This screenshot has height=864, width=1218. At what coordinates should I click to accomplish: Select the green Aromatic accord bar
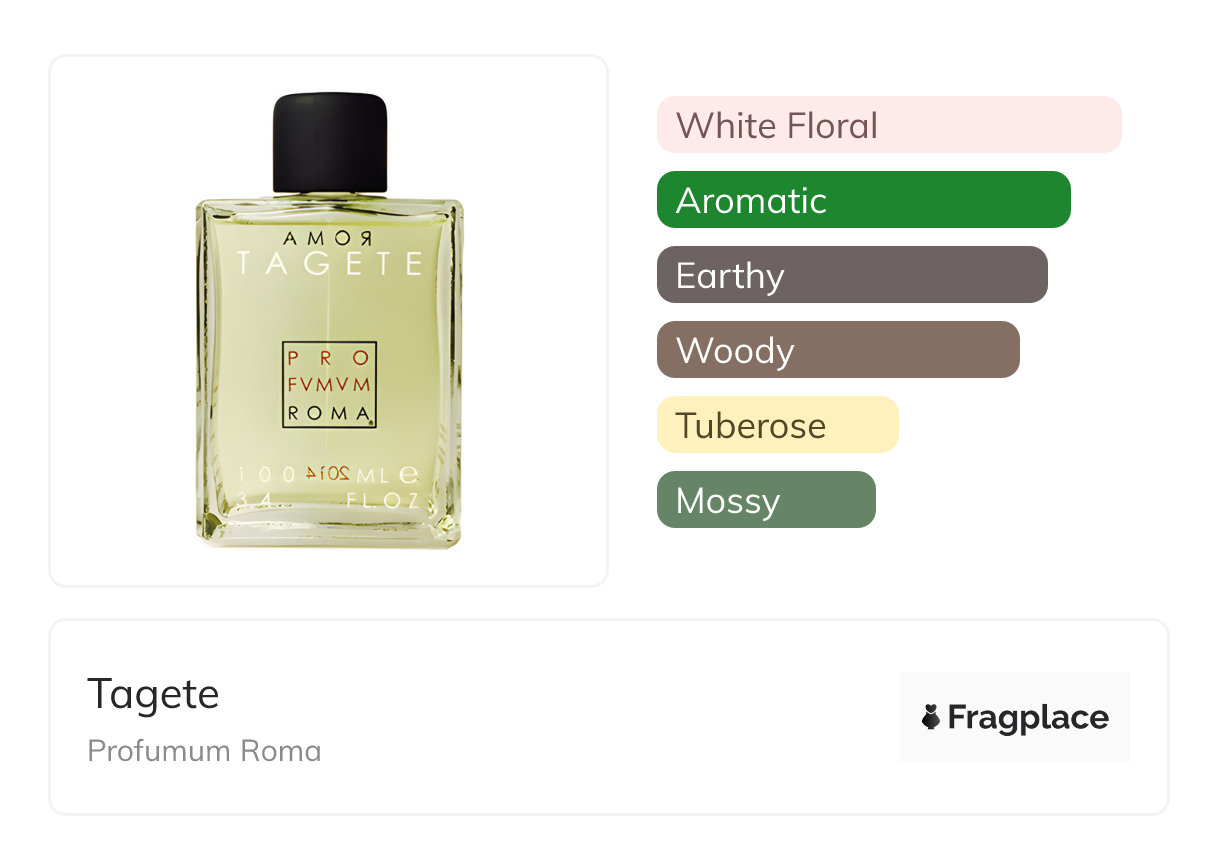864,200
